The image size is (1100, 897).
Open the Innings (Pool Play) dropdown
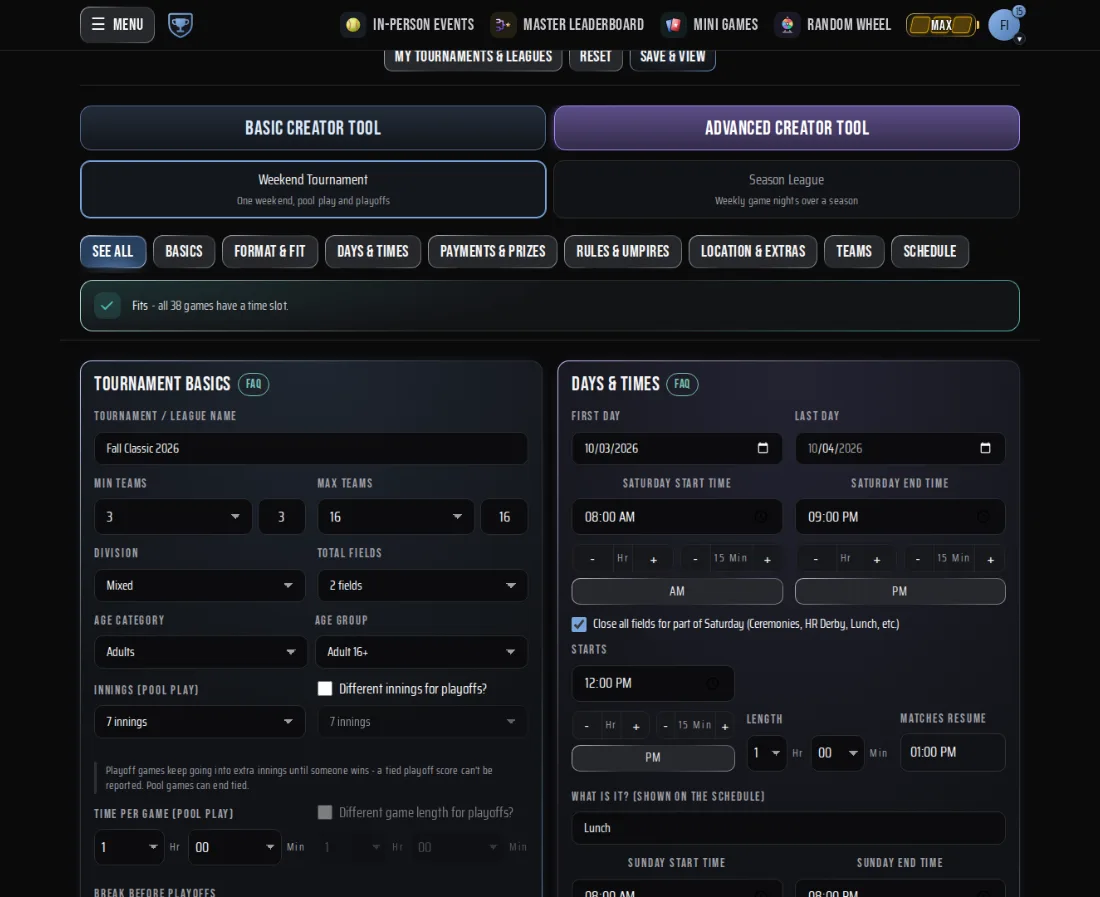200,722
